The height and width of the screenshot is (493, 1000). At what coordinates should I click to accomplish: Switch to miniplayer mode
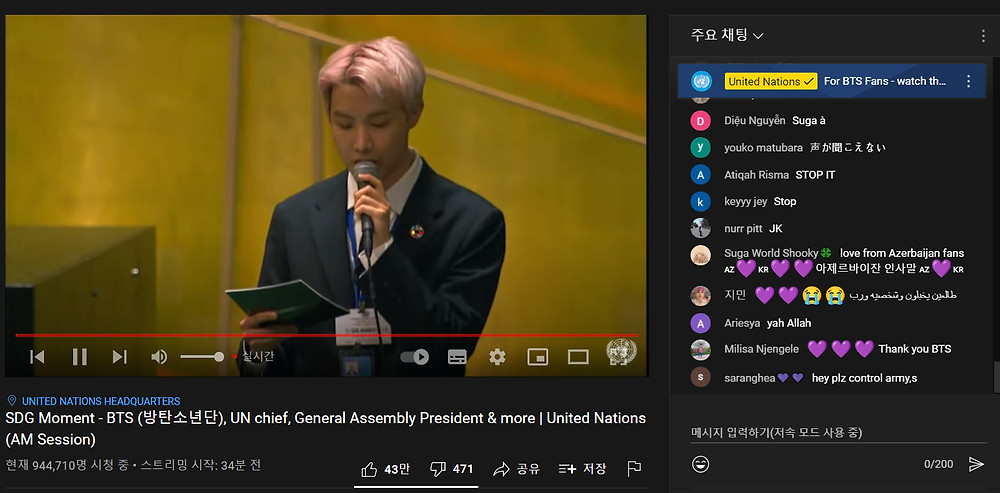pos(538,357)
